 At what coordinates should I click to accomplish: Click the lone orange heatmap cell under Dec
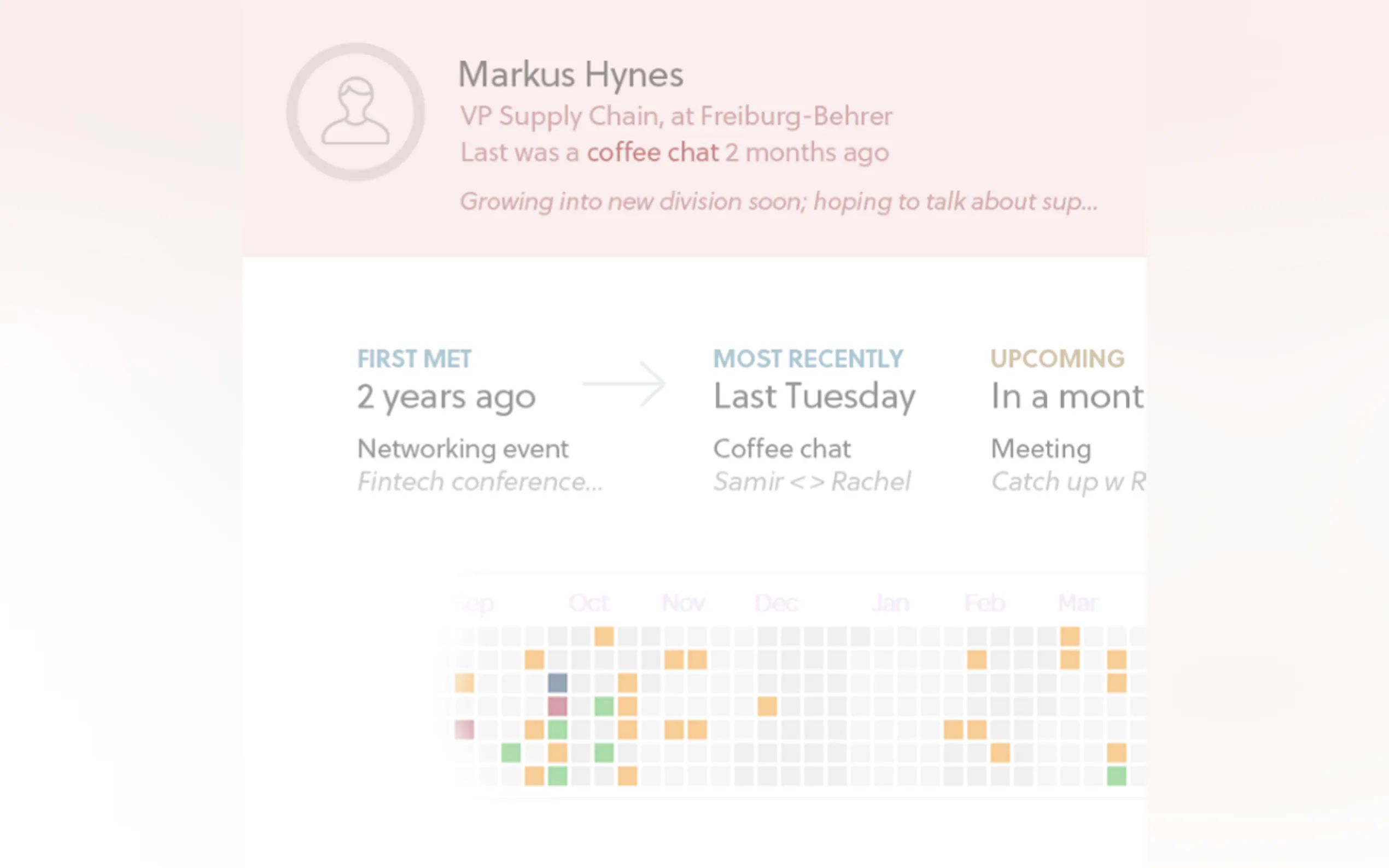coord(767,706)
